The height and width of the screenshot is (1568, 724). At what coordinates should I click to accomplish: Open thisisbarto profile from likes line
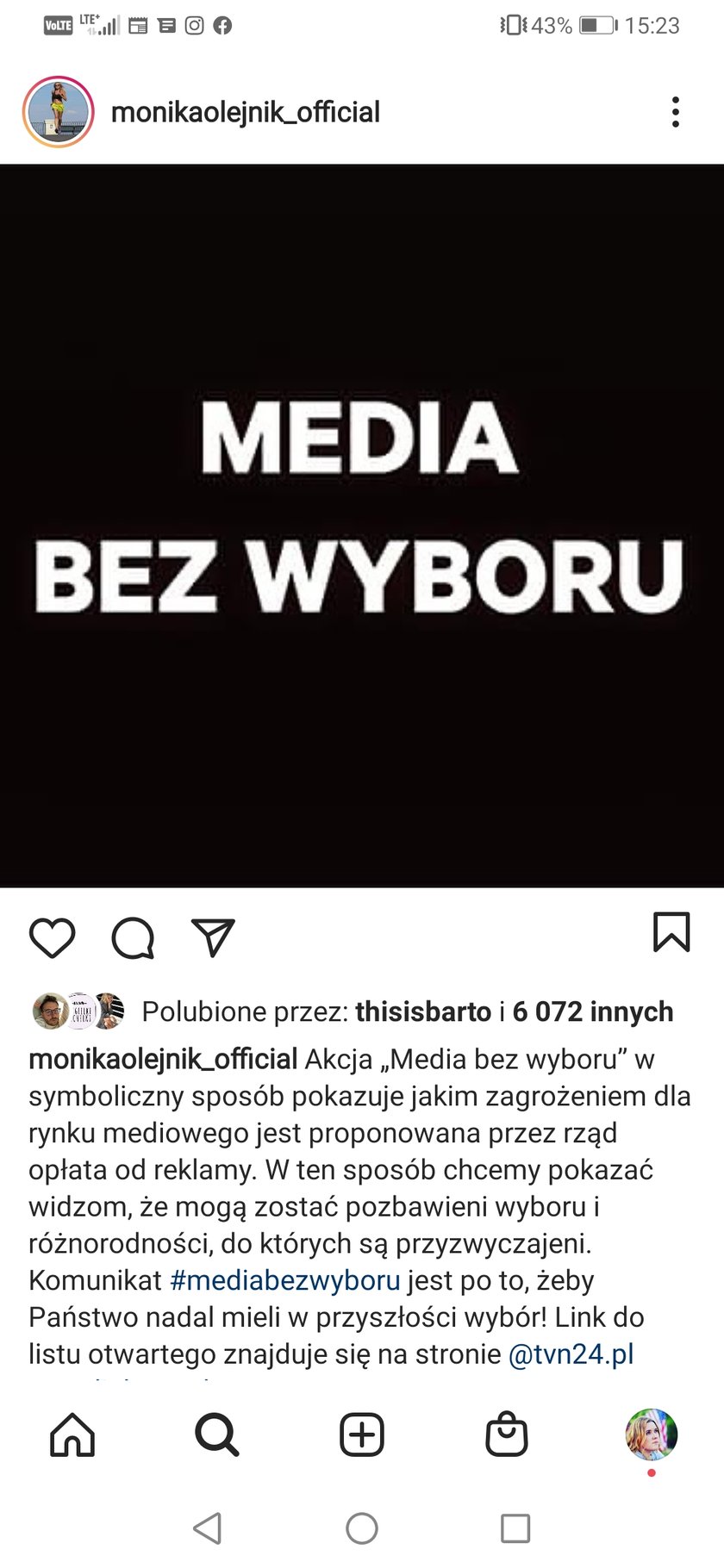point(423,1011)
